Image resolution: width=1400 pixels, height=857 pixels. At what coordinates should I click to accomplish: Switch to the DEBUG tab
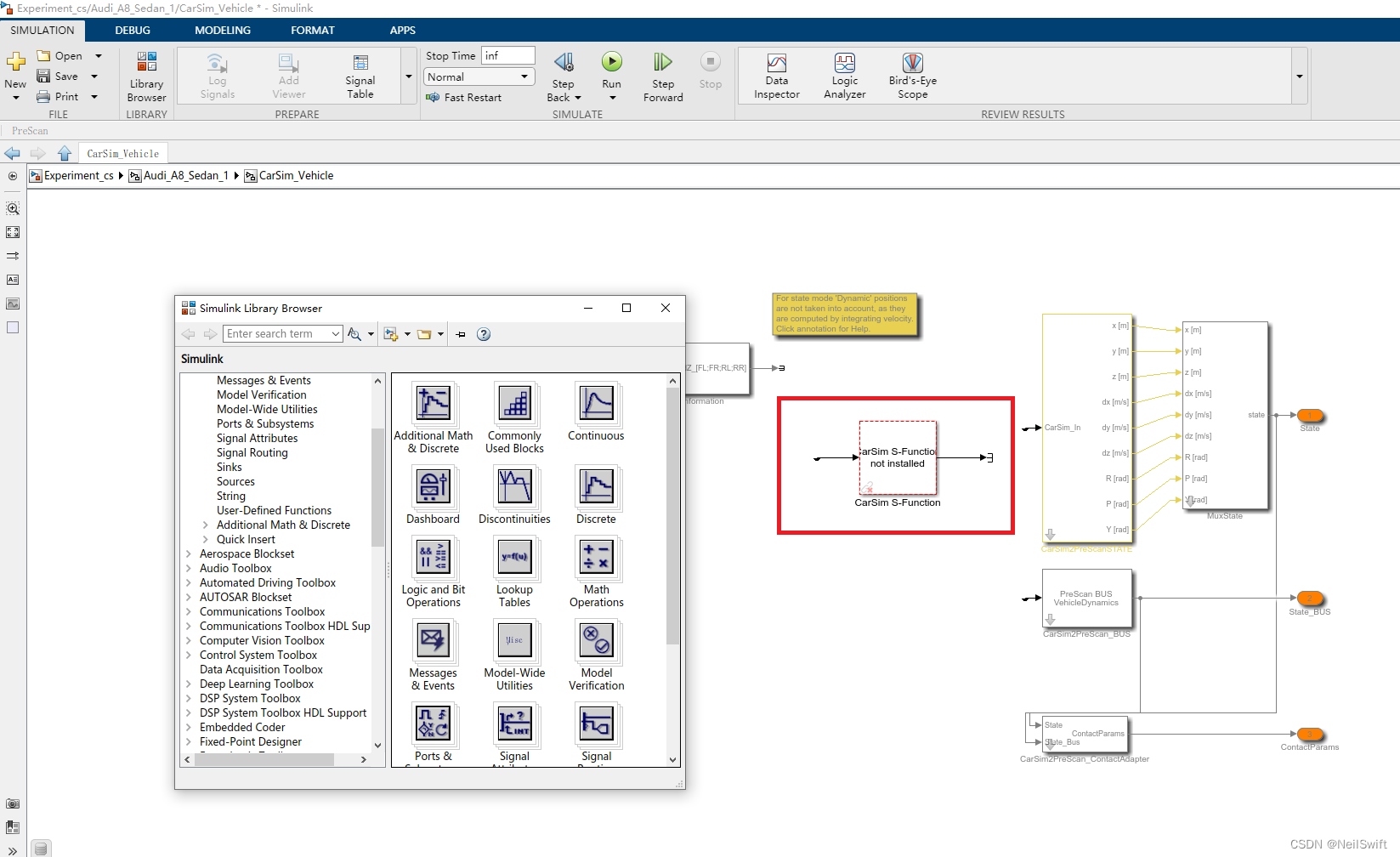click(133, 30)
